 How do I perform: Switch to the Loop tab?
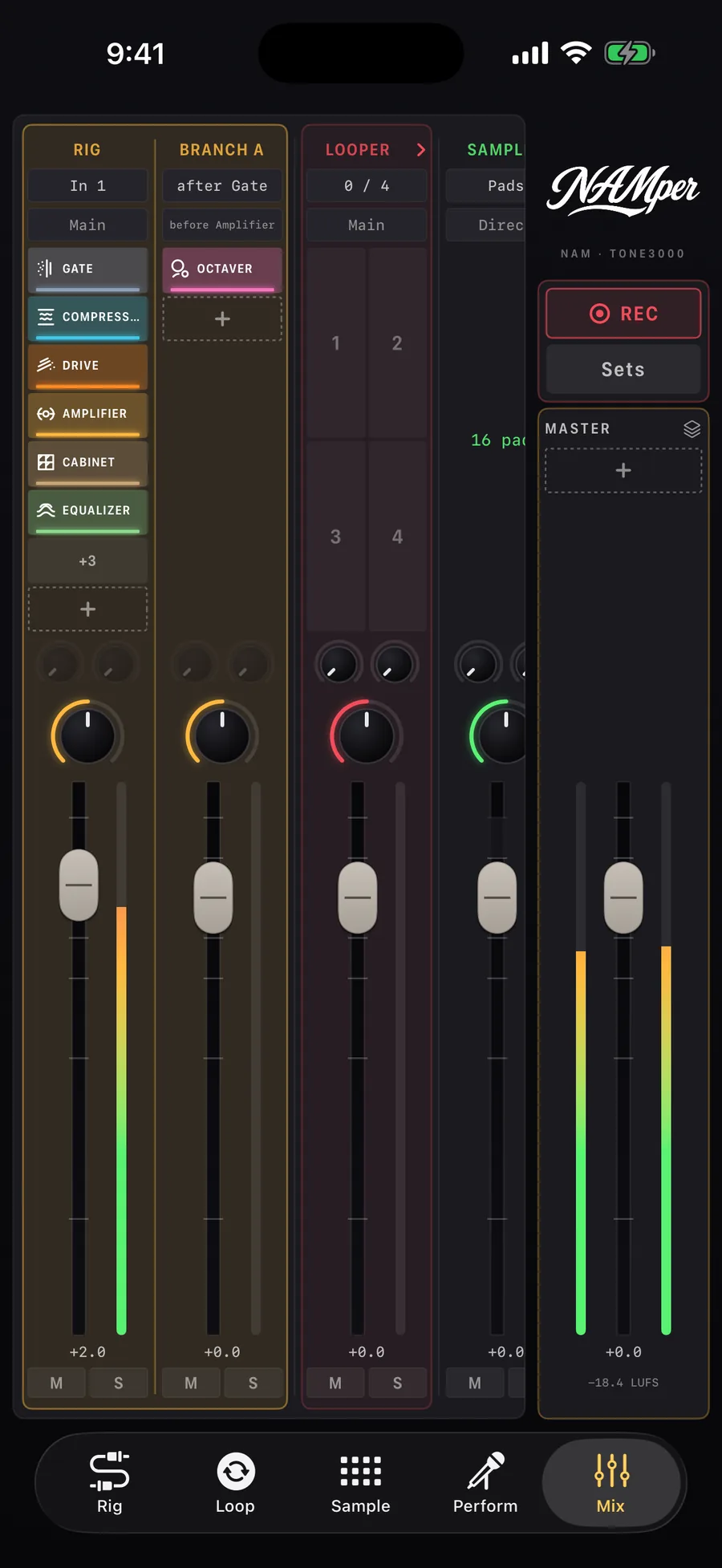[x=235, y=1483]
